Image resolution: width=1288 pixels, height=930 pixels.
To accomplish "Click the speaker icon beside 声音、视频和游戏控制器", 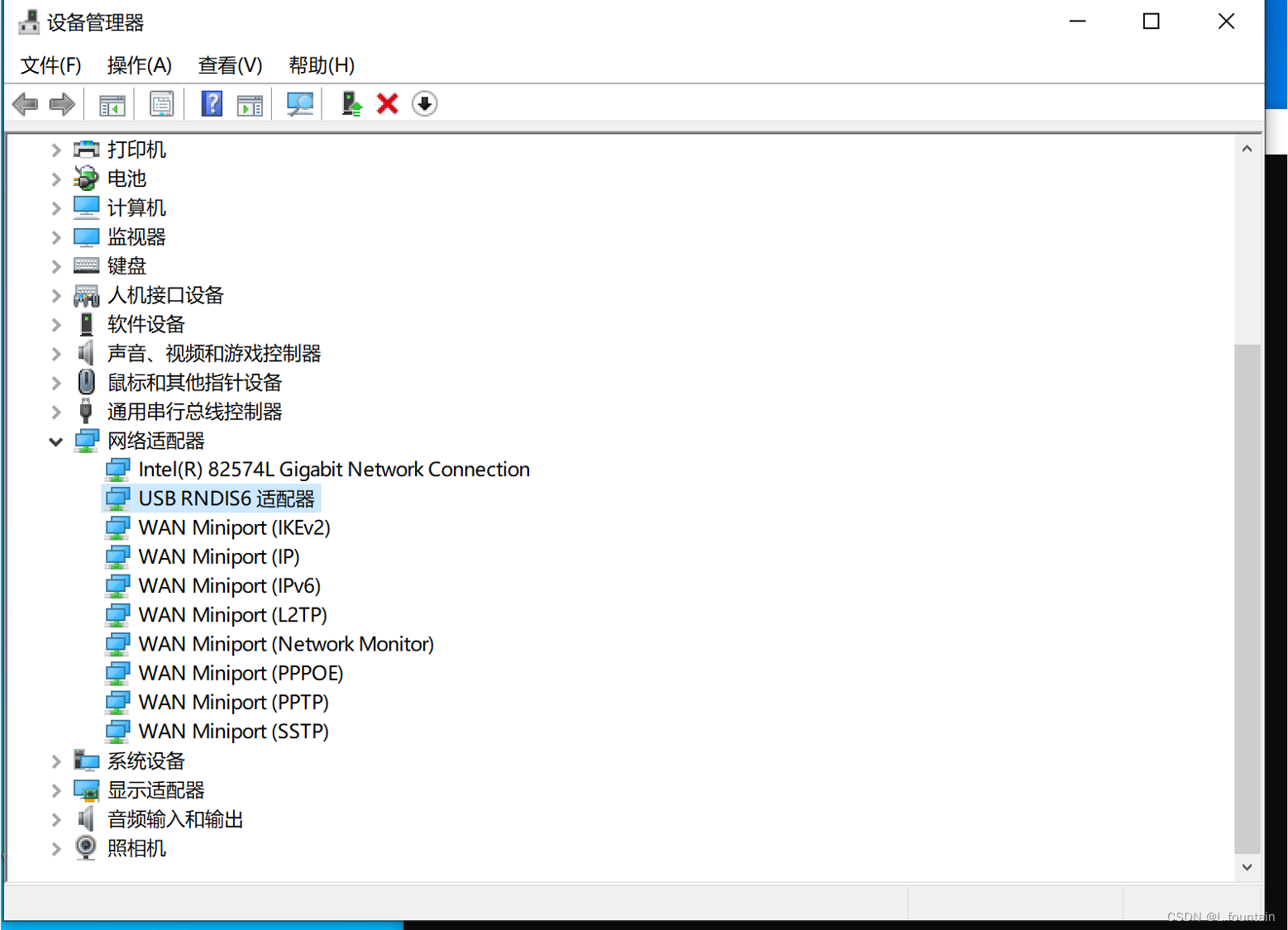I will point(85,353).
